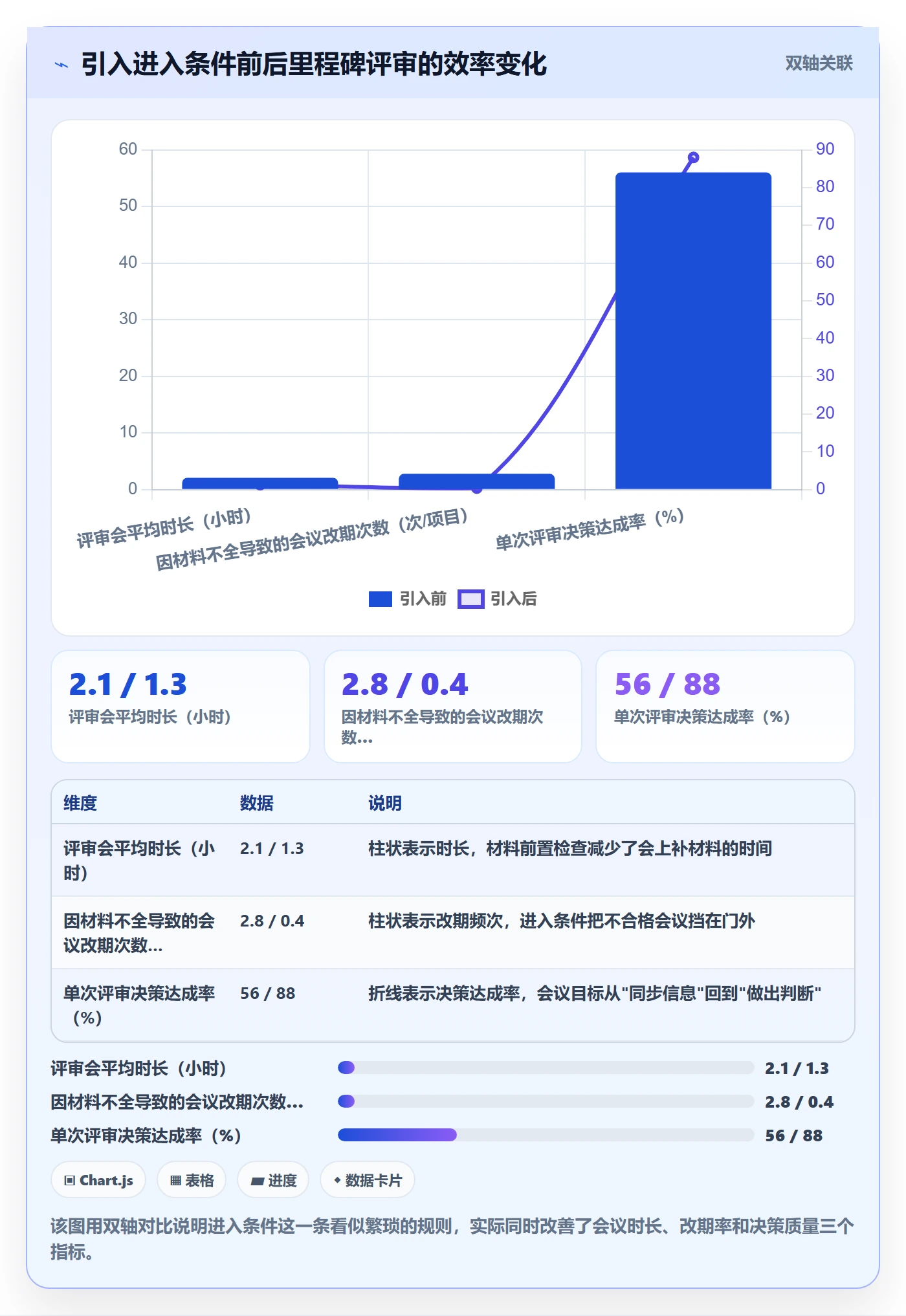This screenshot has width=906, height=1316.
Task: Click the chart title 引入进入条件前后里程碑评审的效率变化
Action: coord(314,64)
